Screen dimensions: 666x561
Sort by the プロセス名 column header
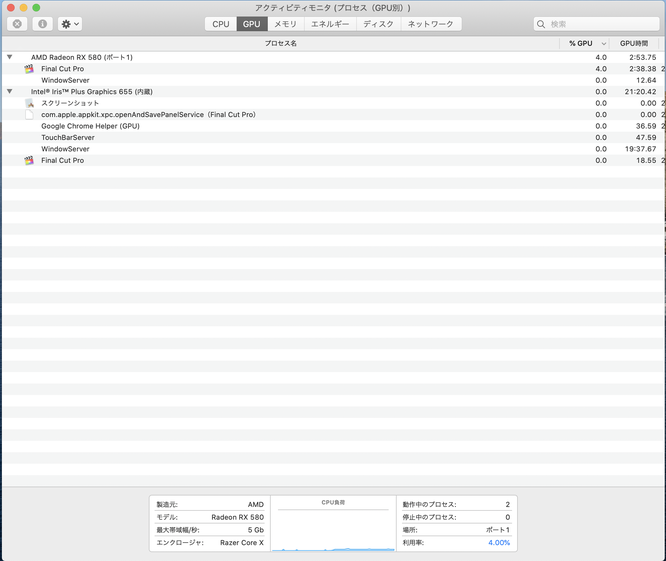click(280, 43)
